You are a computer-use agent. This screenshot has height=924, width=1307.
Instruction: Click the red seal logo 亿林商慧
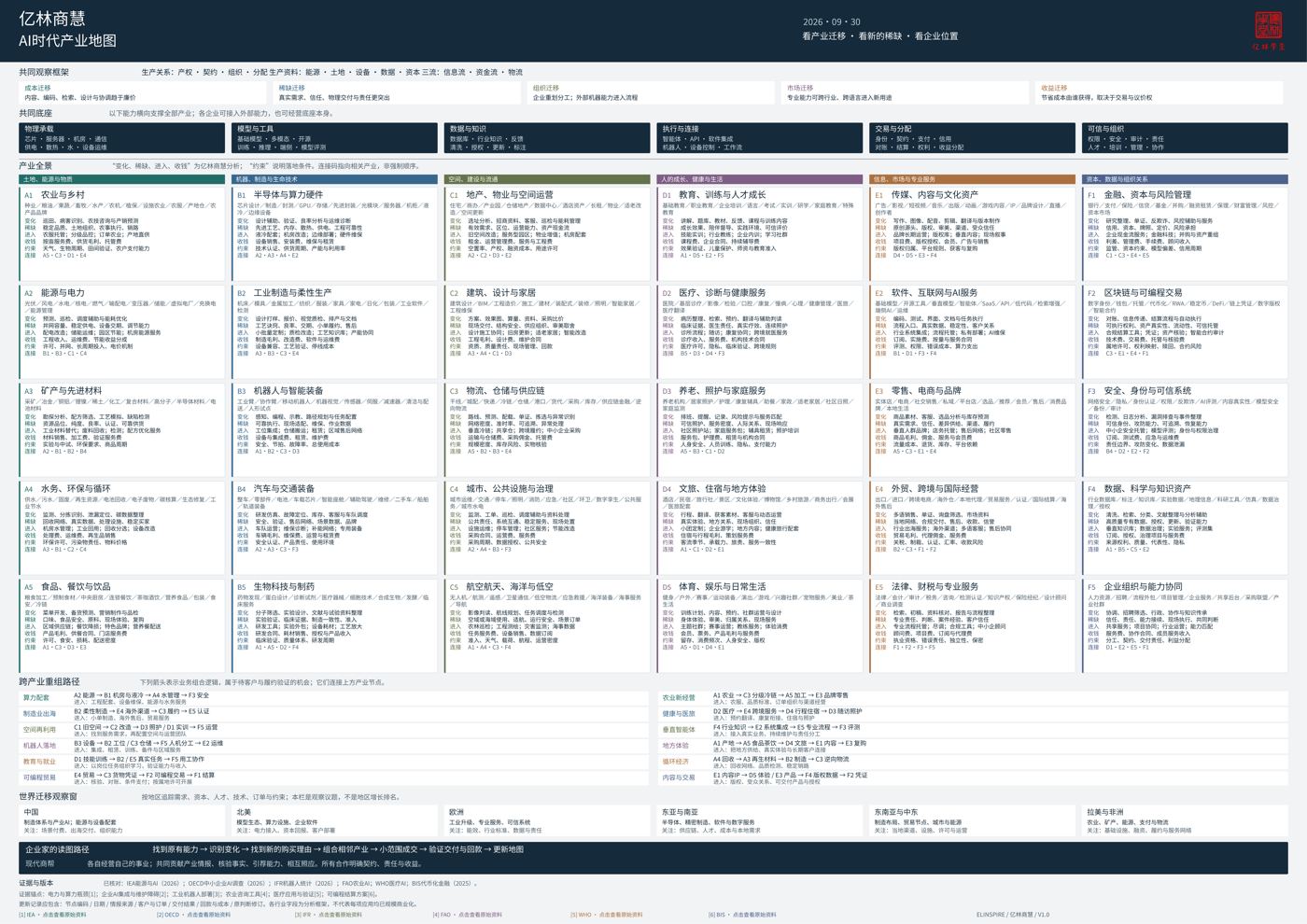coord(1268,31)
